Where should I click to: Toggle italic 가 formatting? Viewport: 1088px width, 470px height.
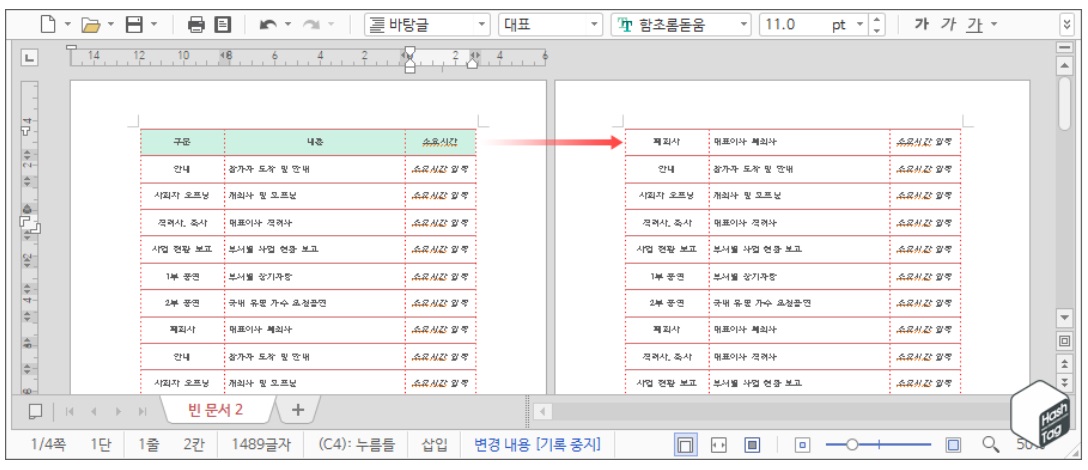949,25
